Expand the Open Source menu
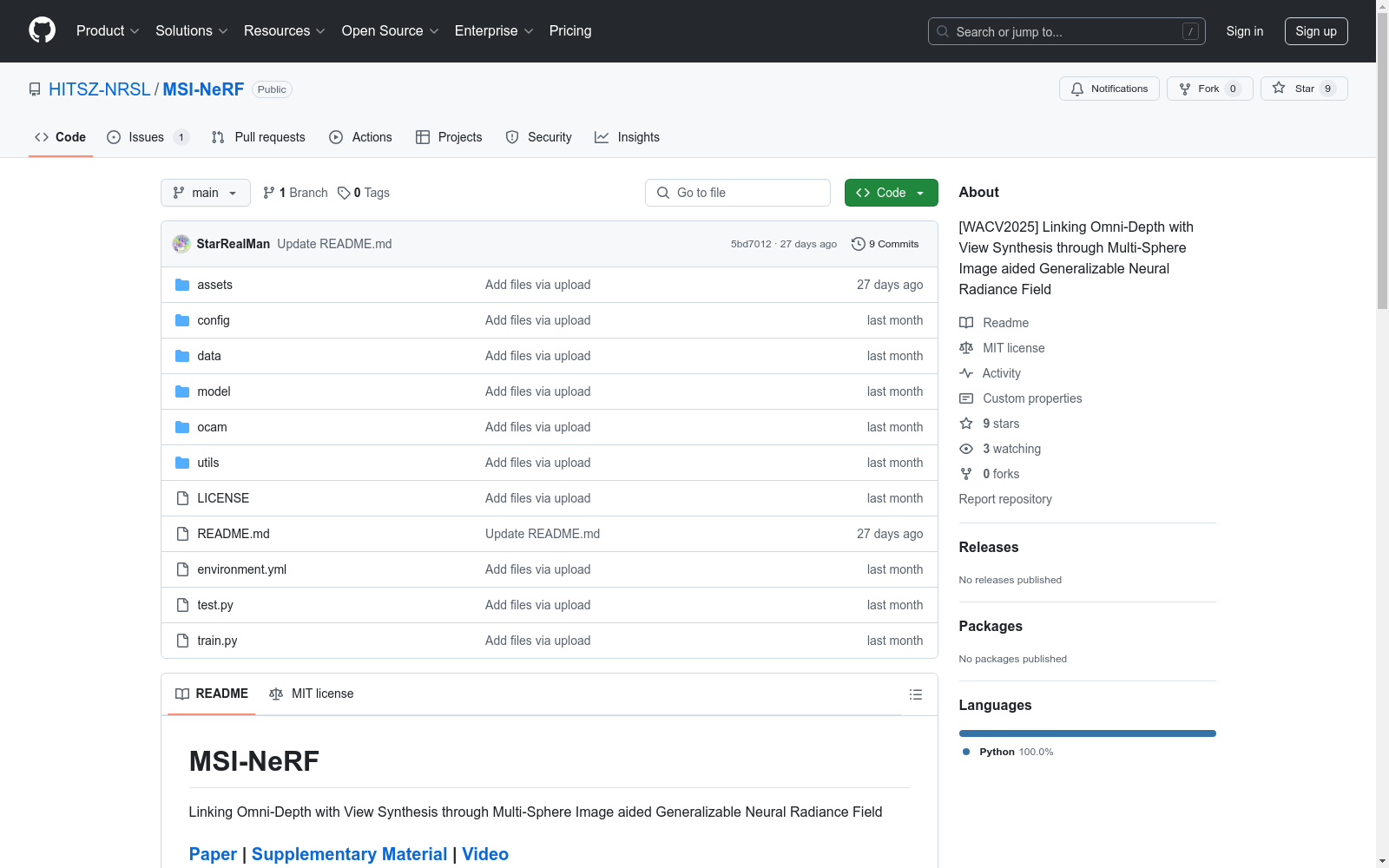 tap(391, 30)
